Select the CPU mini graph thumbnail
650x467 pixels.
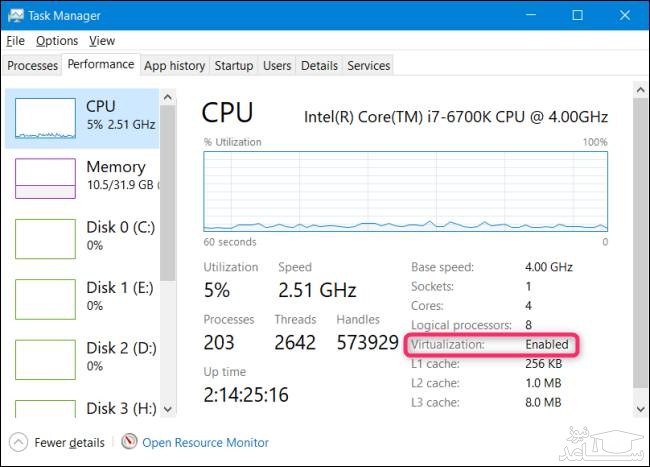coord(45,117)
